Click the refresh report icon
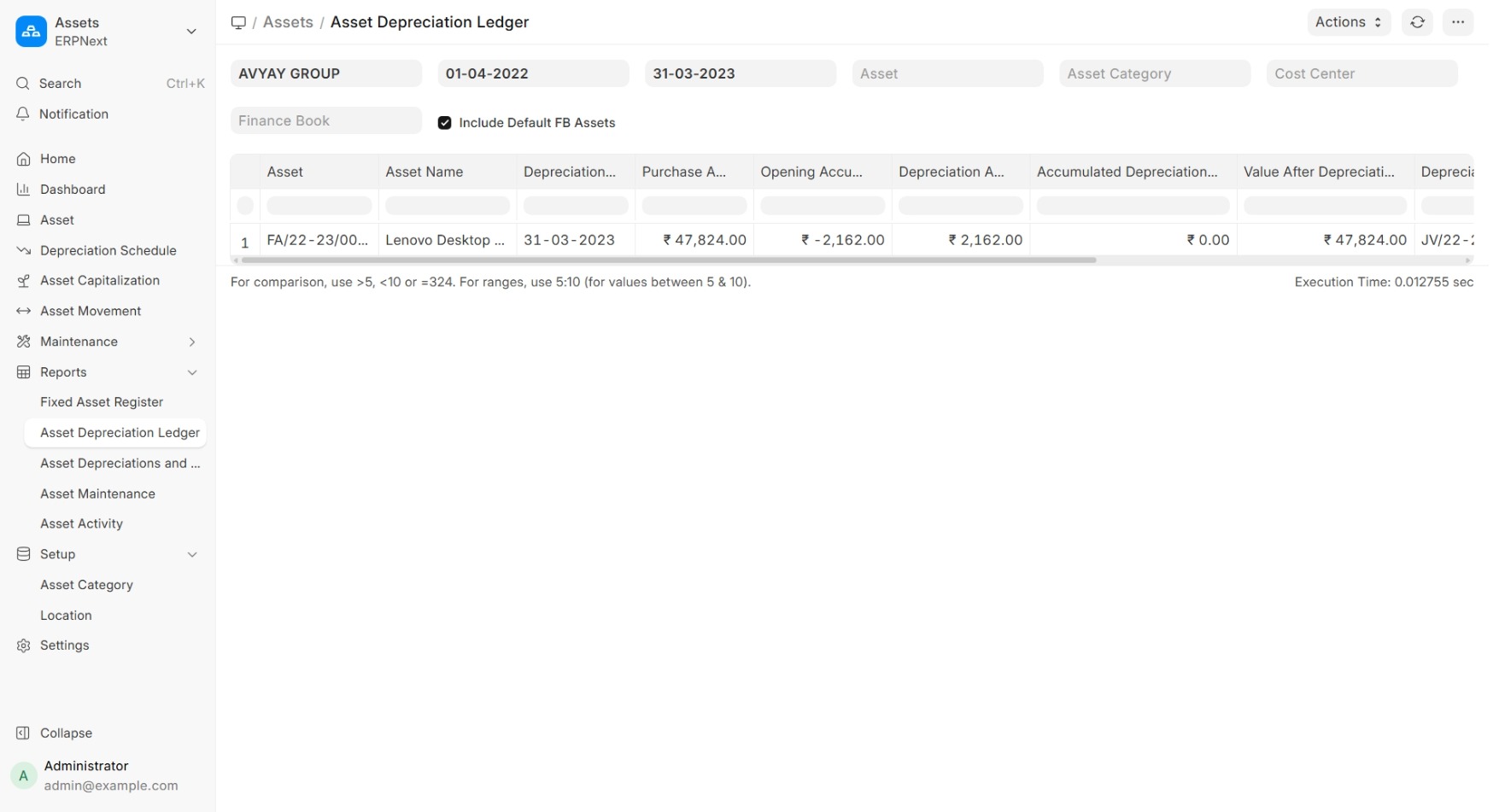Image resolution: width=1499 pixels, height=812 pixels. [1417, 22]
